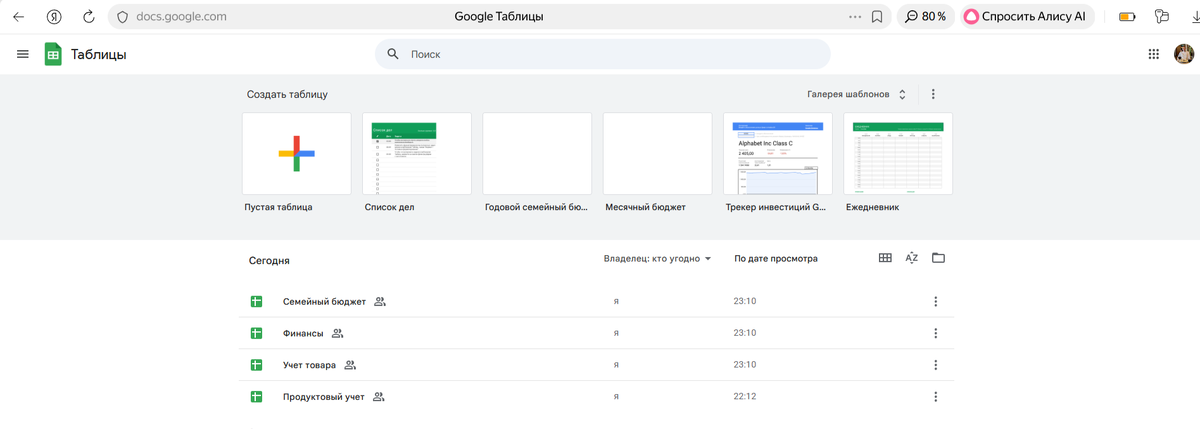
Task: Open the account profile avatar
Action: click(1183, 54)
